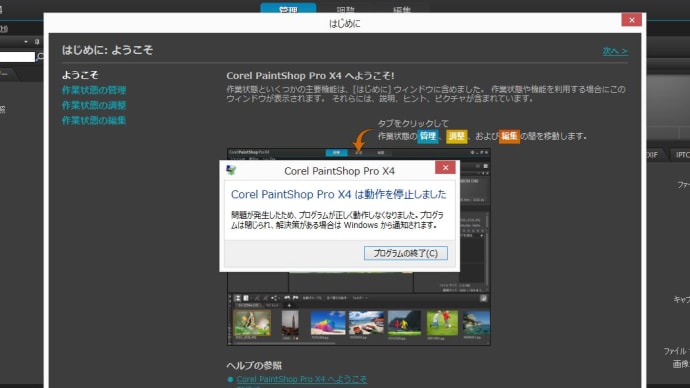Close the はじめに welcome window

(631, 20)
